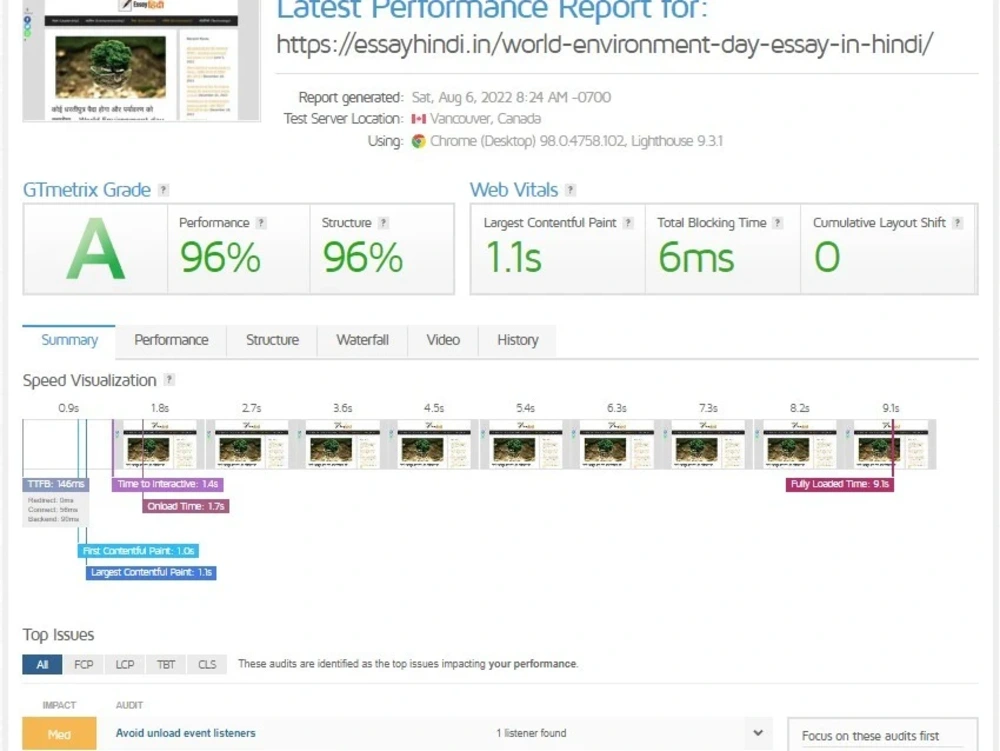Click the Canada flag icon

click(x=418, y=119)
